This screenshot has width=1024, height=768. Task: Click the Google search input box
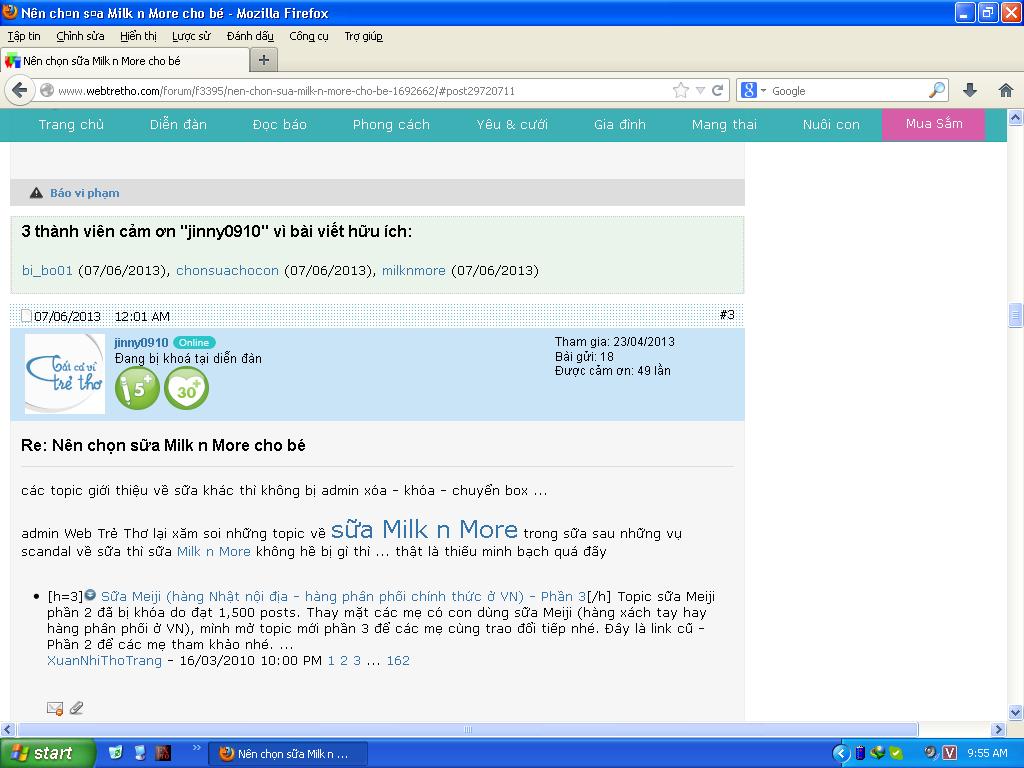click(x=848, y=91)
